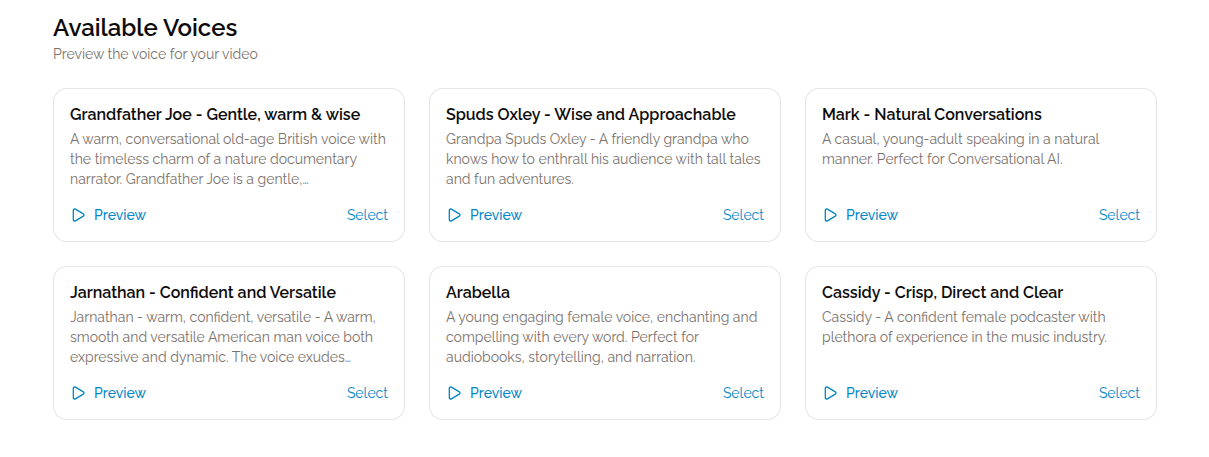This screenshot has width=1209, height=457.
Task: Click the Preview text link for Arabella
Action: tap(496, 393)
